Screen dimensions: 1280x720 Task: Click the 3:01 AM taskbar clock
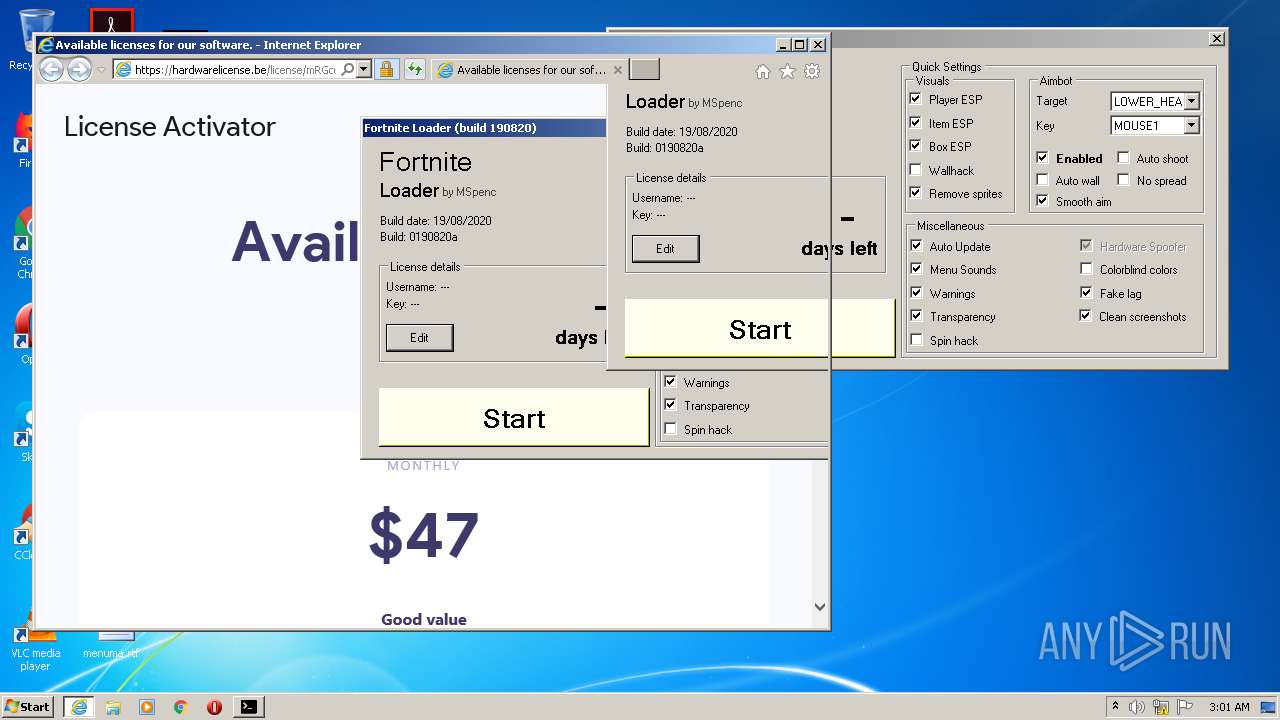[x=1229, y=706]
